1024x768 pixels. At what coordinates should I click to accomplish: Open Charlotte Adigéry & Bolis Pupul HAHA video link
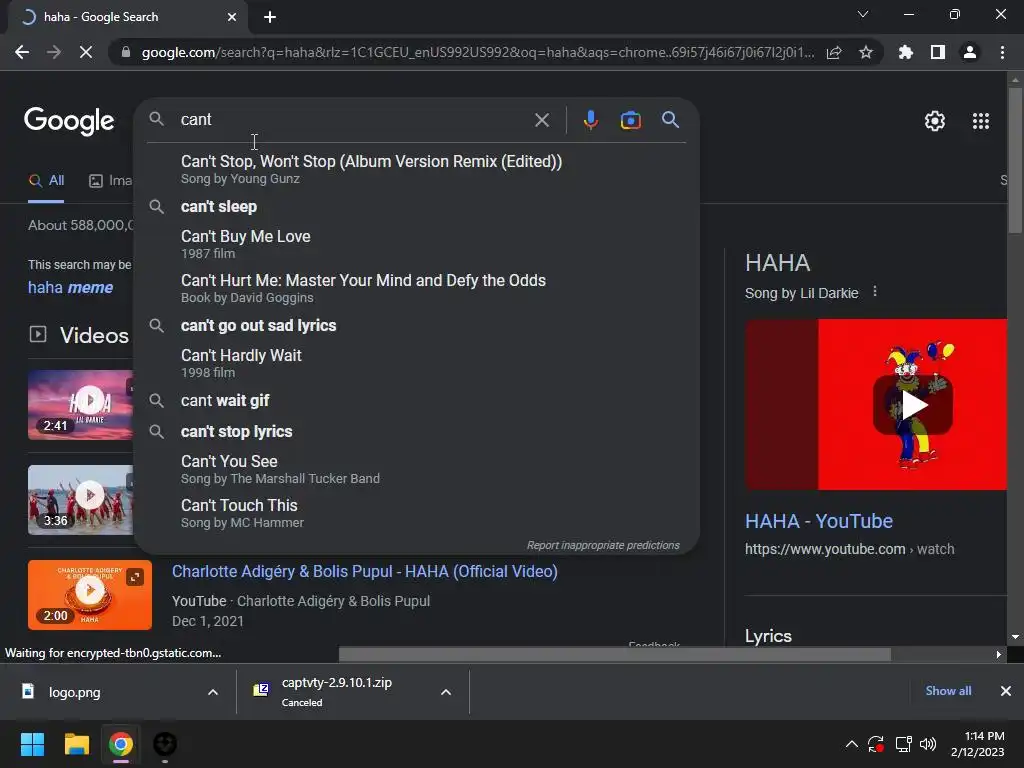364,571
